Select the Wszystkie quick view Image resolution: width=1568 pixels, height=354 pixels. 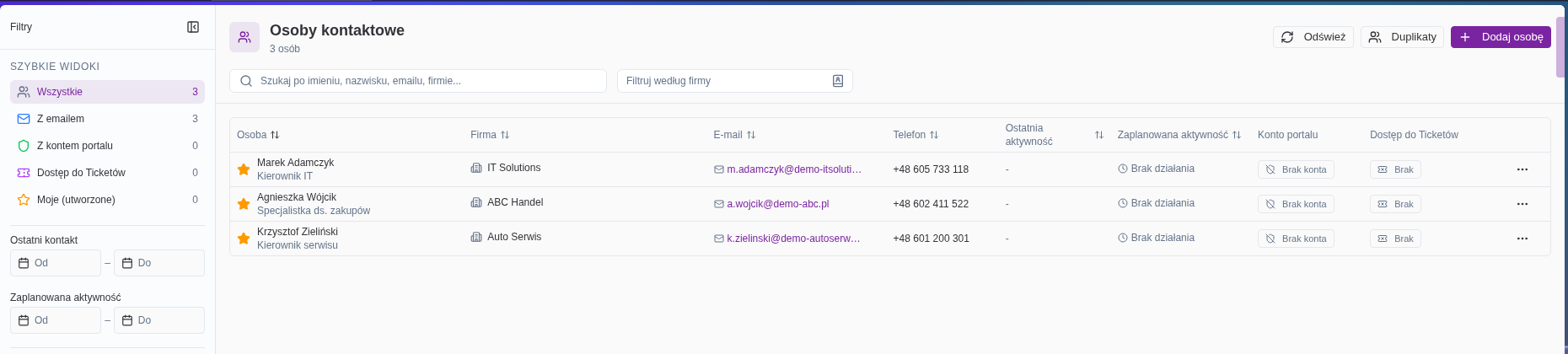point(107,92)
